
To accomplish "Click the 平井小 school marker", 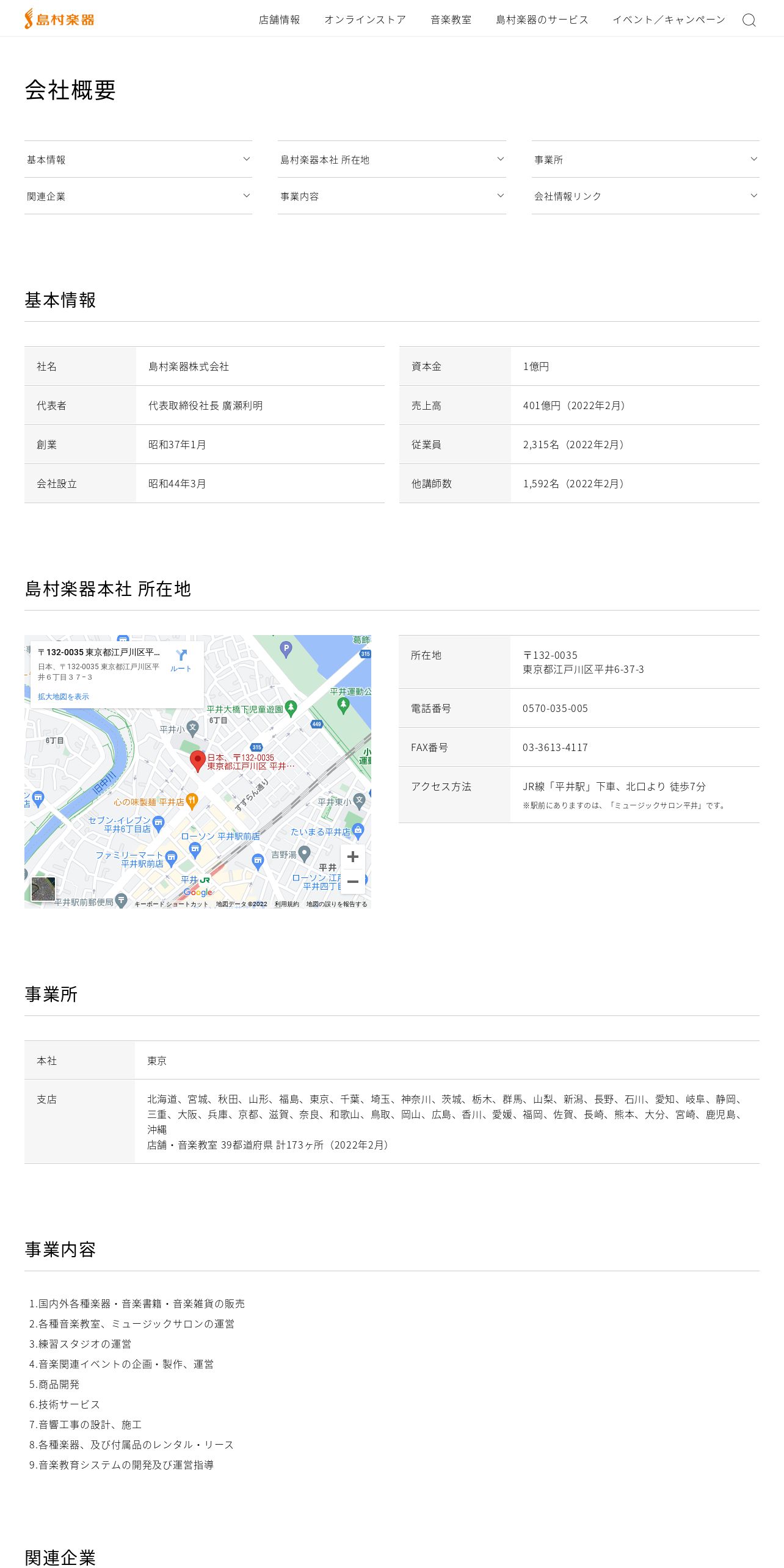I will pyautogui.click(x=193, y=728).
